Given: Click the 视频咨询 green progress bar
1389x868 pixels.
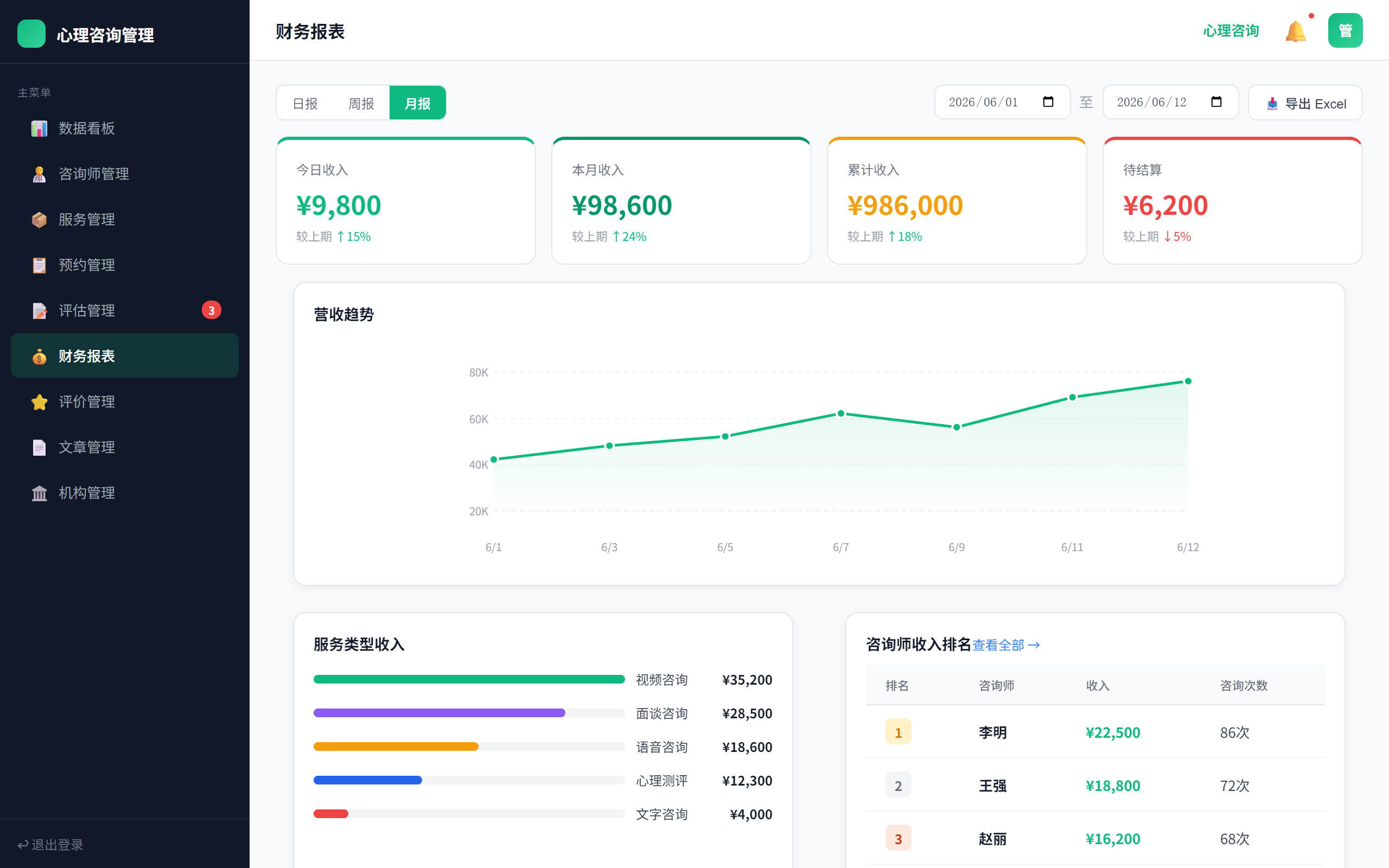Looking at the screenshot, I should [469, 680].
